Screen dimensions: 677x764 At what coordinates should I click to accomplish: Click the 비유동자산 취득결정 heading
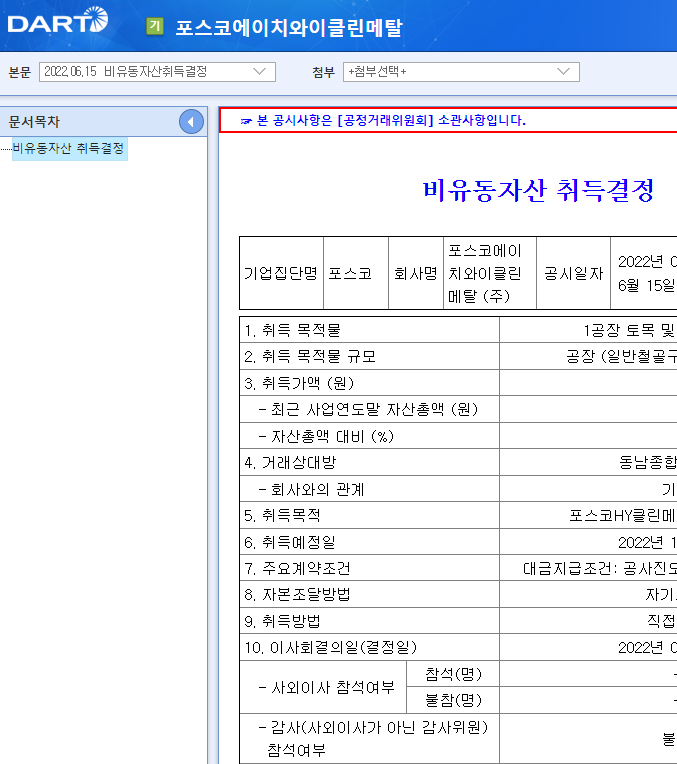click(538, 190)
